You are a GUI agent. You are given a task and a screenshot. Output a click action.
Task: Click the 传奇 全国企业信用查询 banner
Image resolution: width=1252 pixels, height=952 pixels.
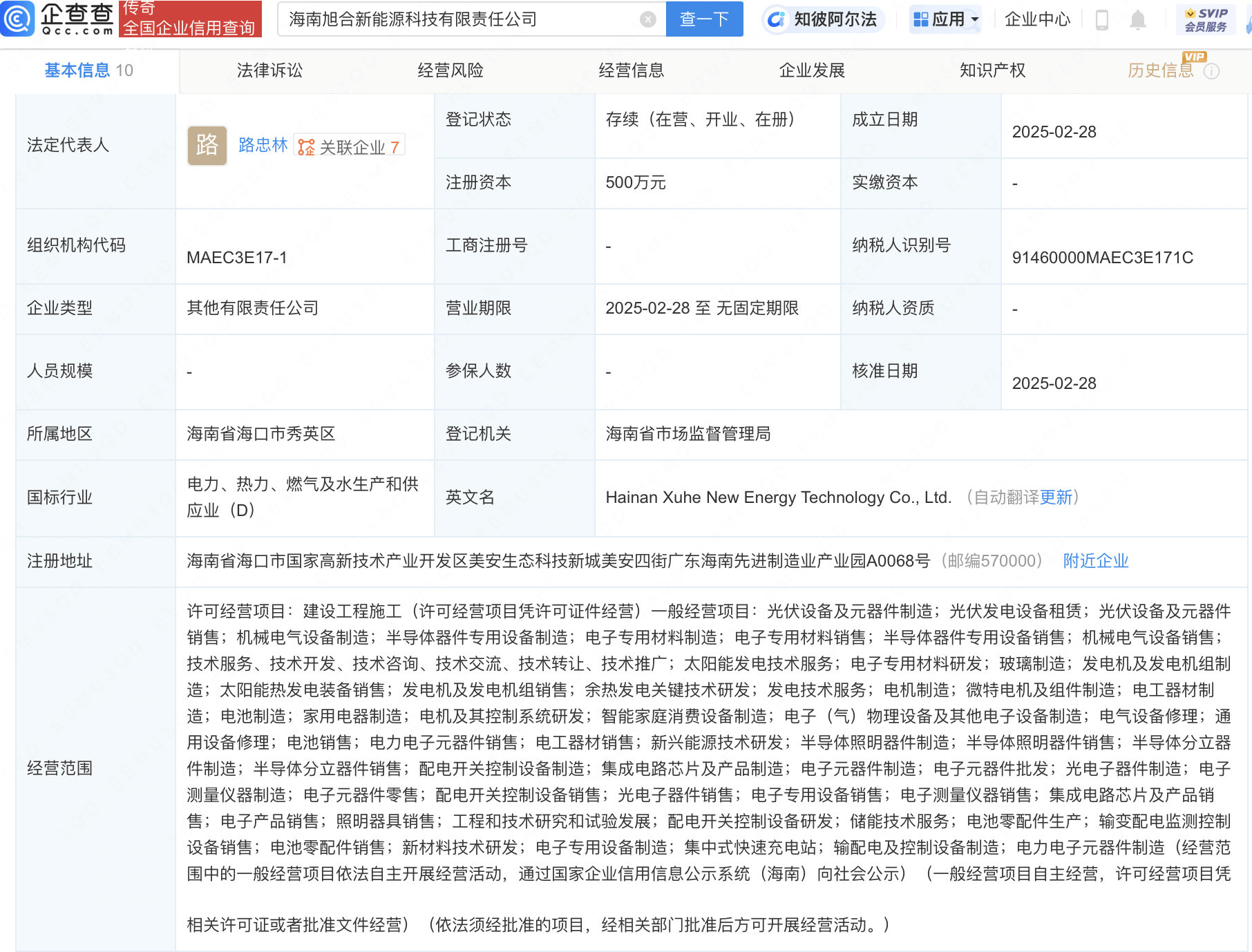[190, 19]
